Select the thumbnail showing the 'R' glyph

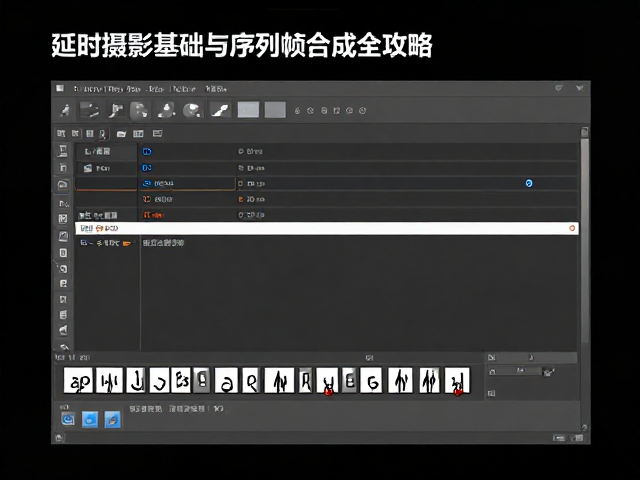(x=305, y=380)
